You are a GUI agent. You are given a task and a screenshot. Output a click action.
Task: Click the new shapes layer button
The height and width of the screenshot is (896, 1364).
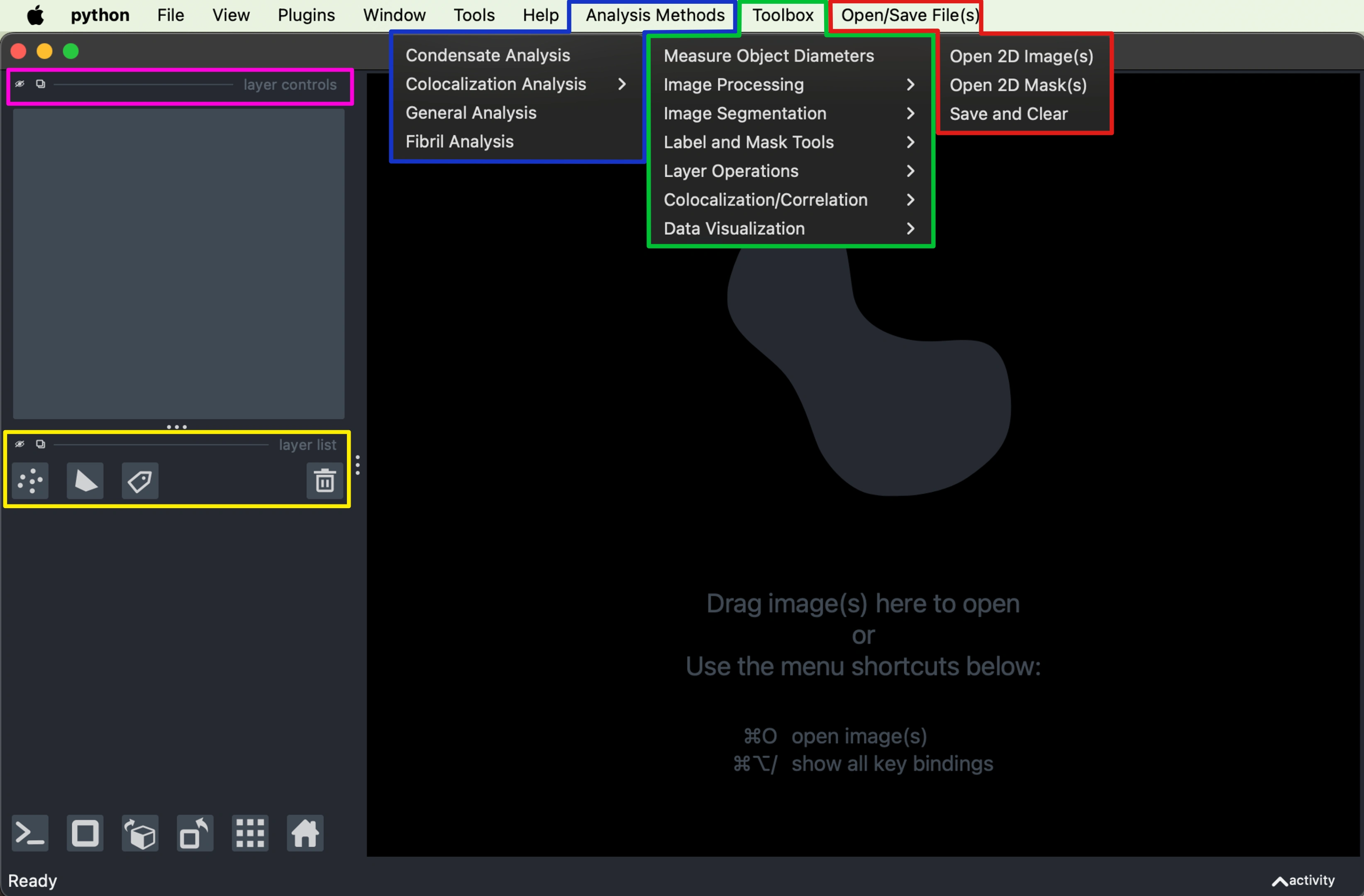point(85,481)
